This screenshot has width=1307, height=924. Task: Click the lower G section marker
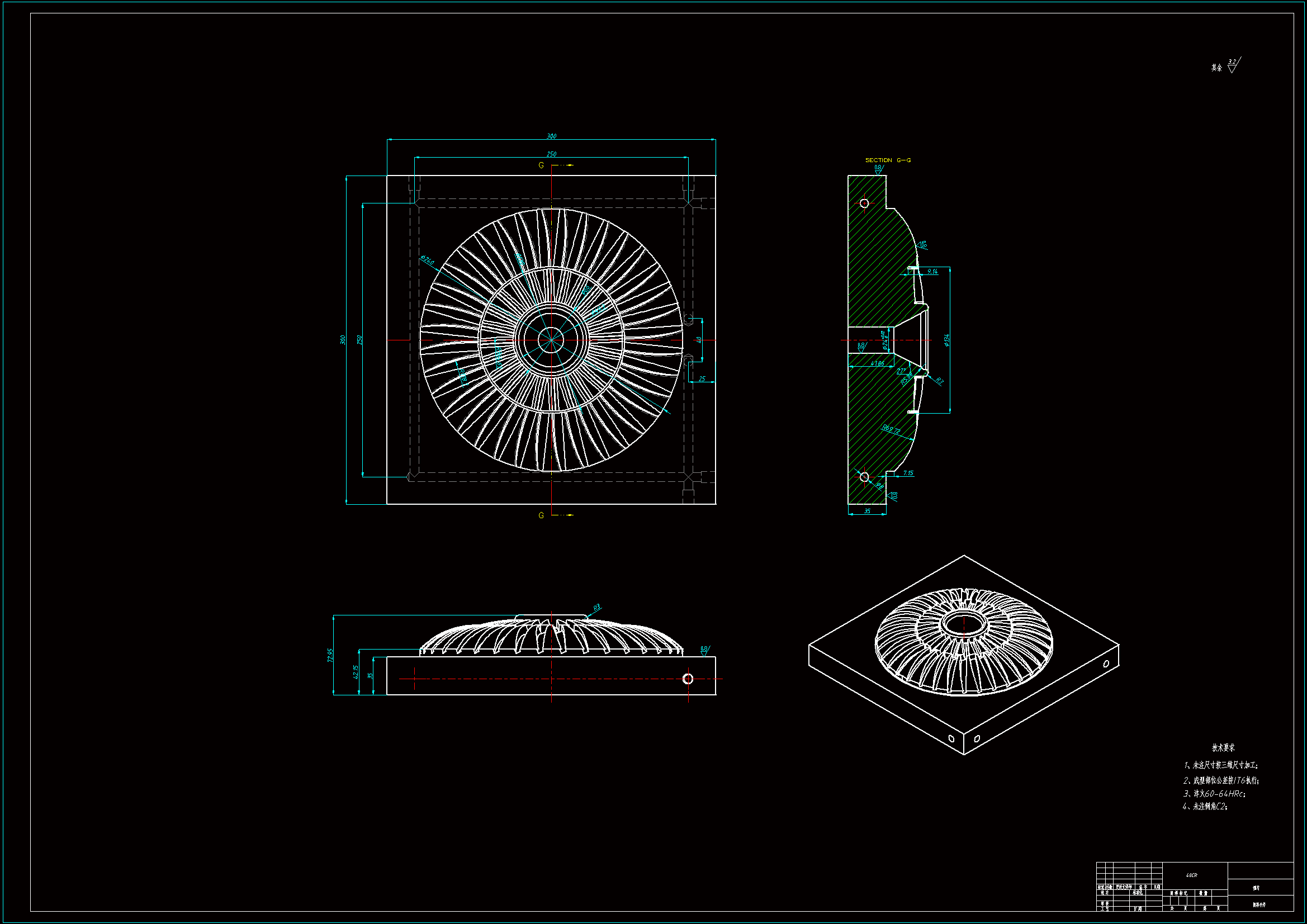(x=541, y=515)
